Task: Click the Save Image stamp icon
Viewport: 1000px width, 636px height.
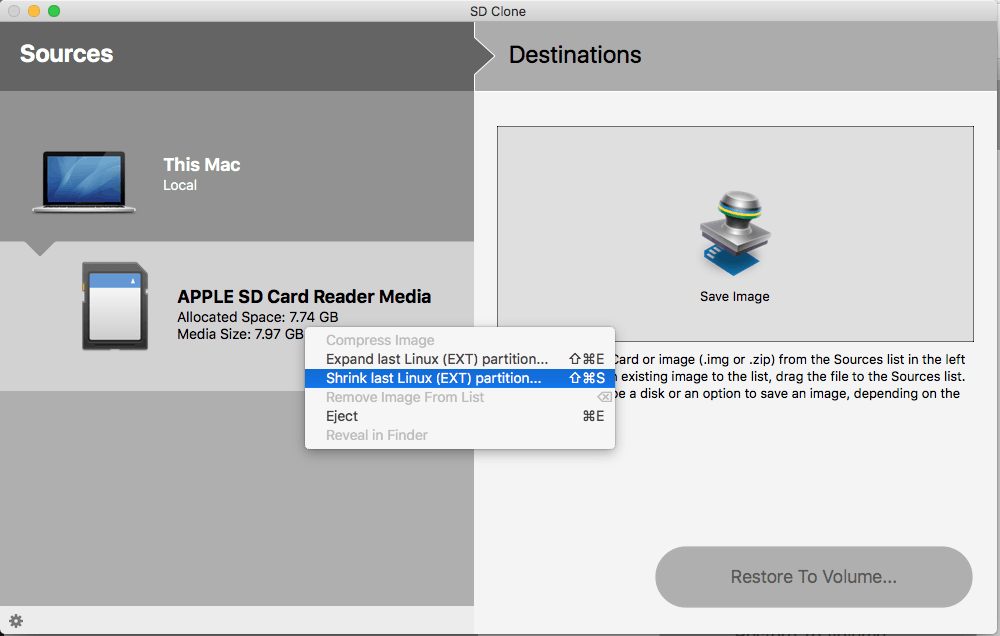Action: [735, 233]
